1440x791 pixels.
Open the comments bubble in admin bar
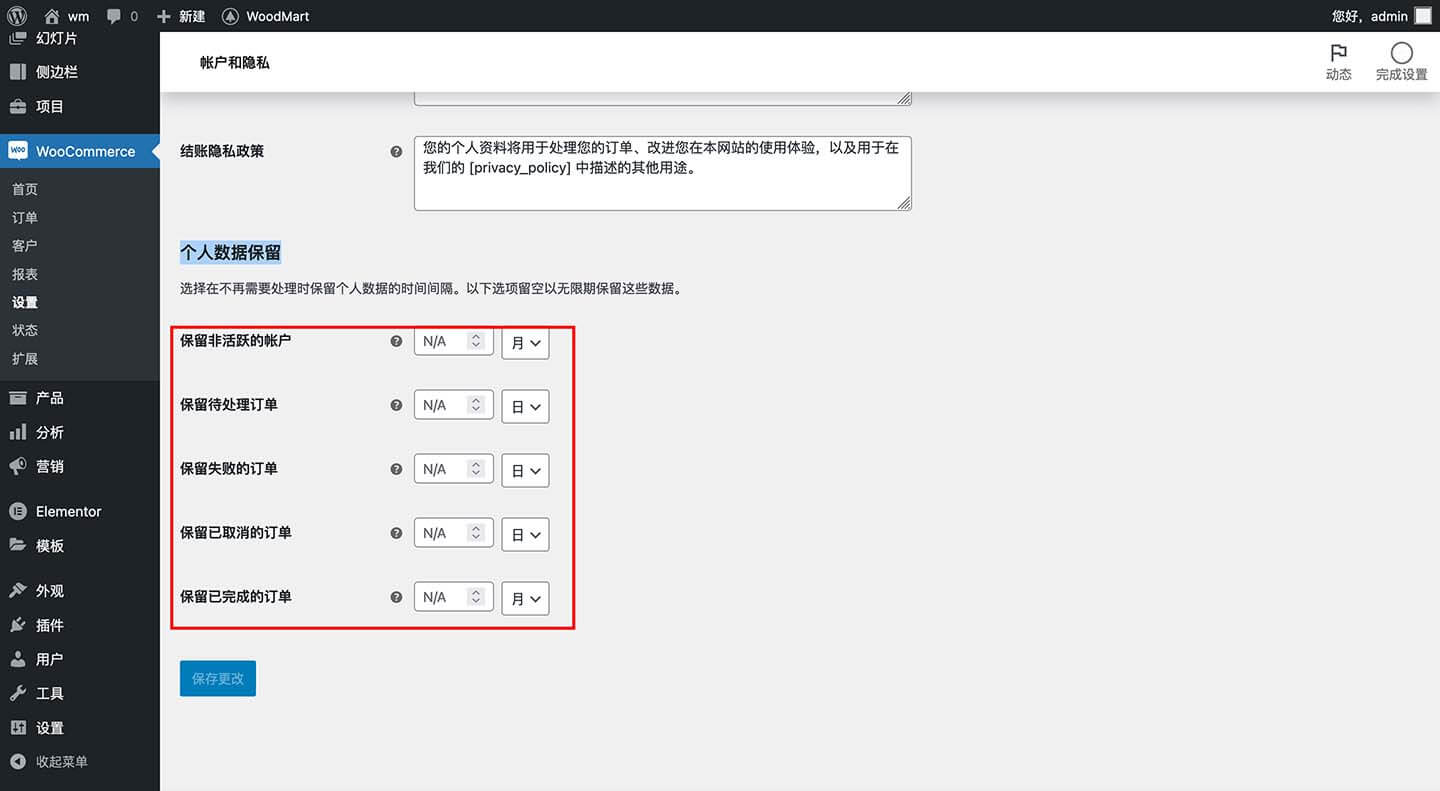(x=122, y=16)
